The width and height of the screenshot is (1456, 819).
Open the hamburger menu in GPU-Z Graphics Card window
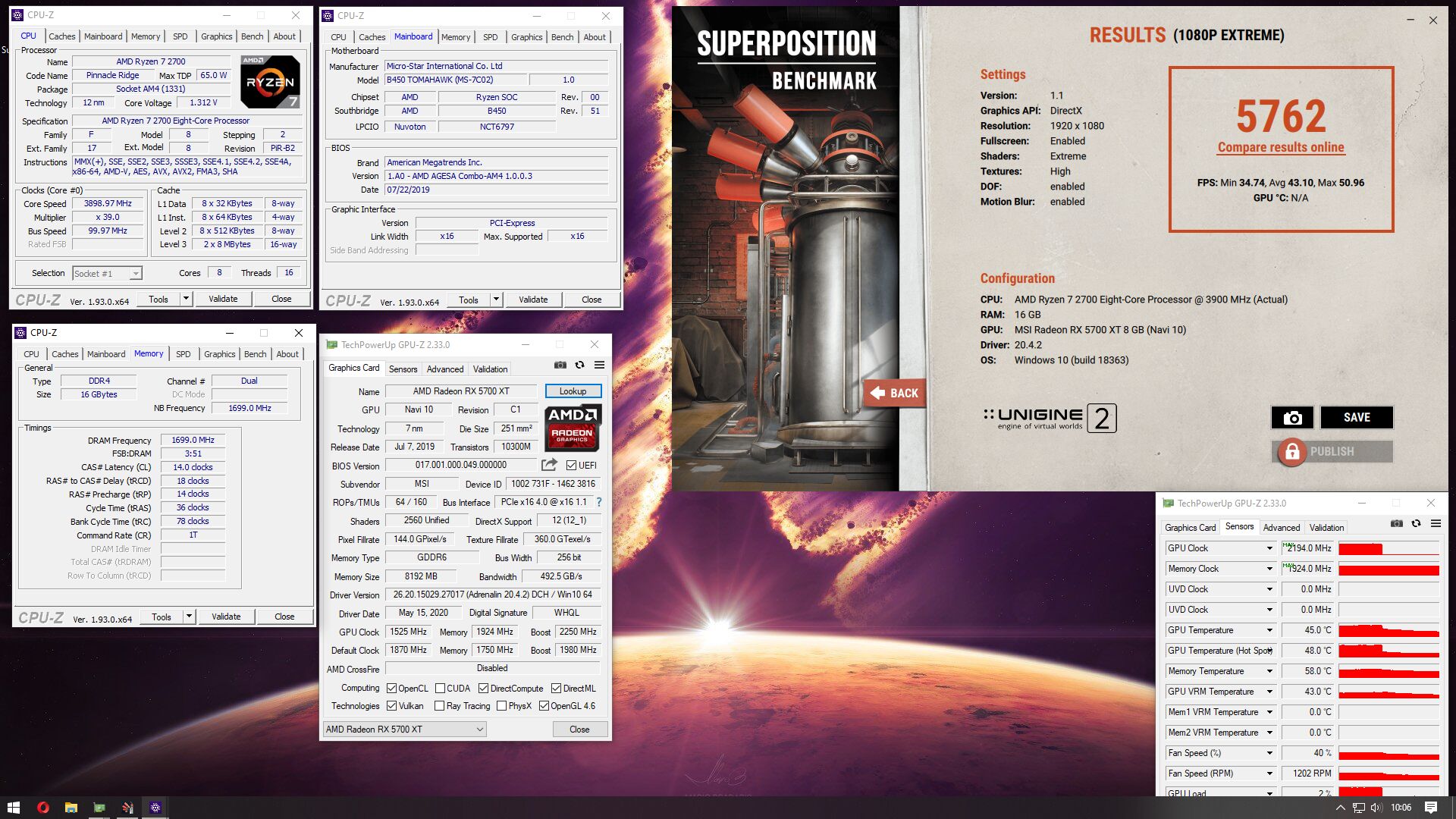pos(599,365)
